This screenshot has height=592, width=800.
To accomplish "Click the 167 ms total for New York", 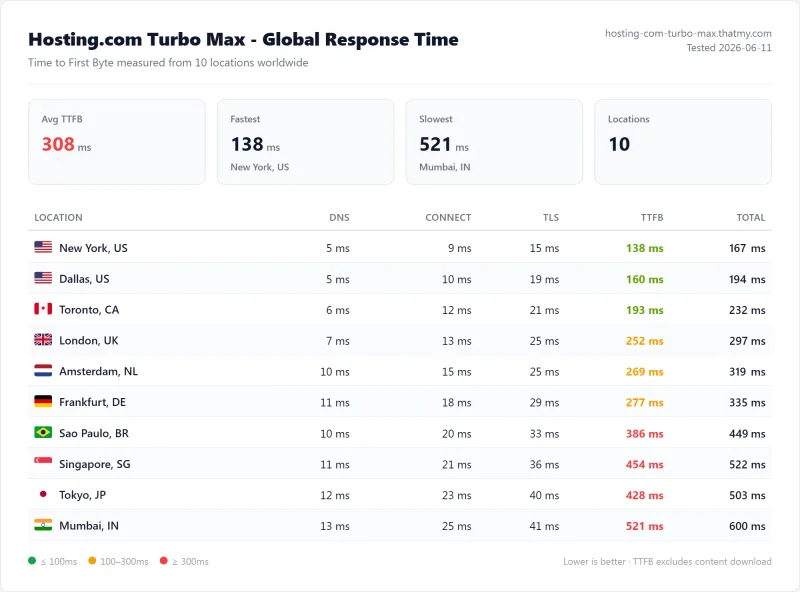I will (x=747, y=248).
